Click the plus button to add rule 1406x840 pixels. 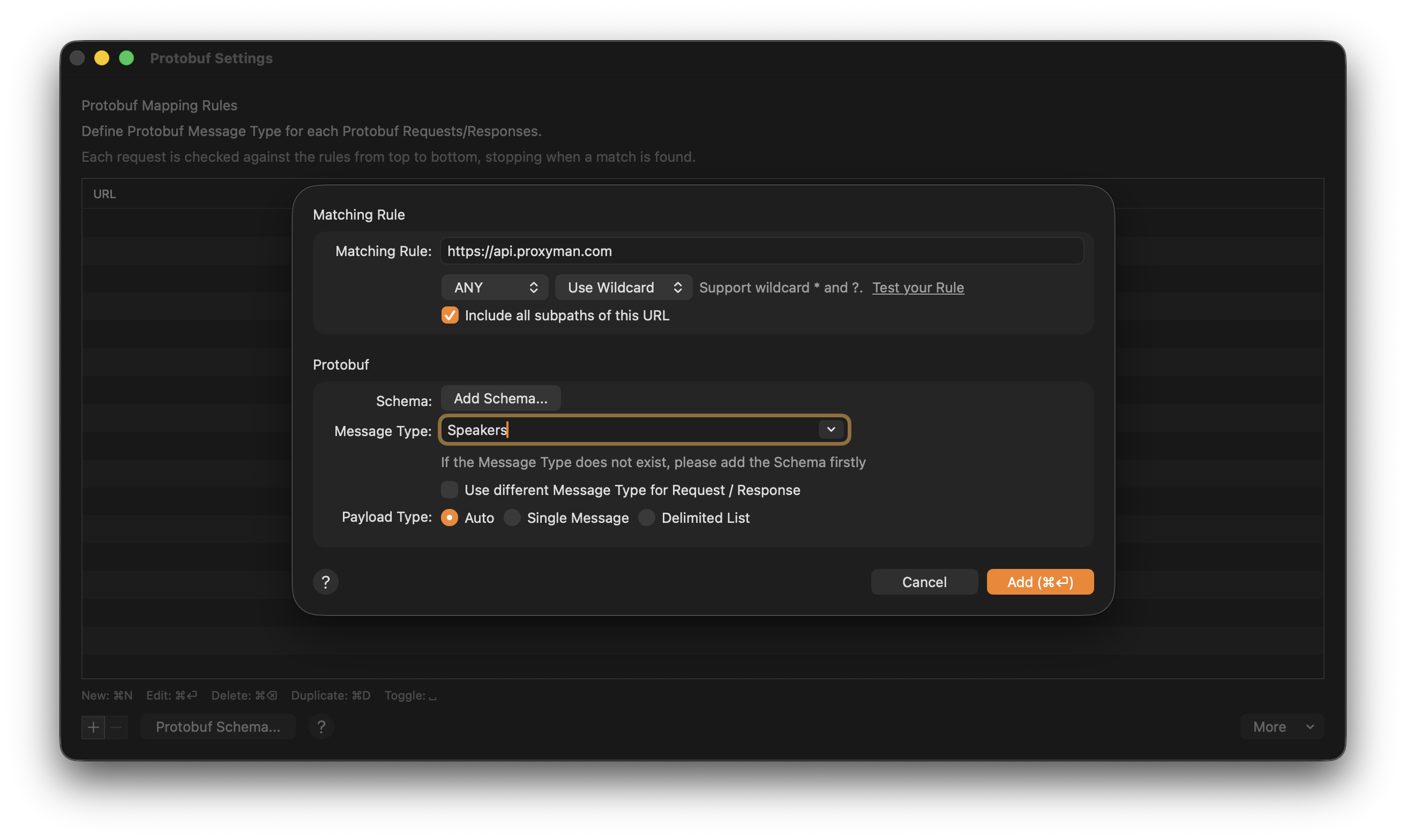(x=93, y=727)
